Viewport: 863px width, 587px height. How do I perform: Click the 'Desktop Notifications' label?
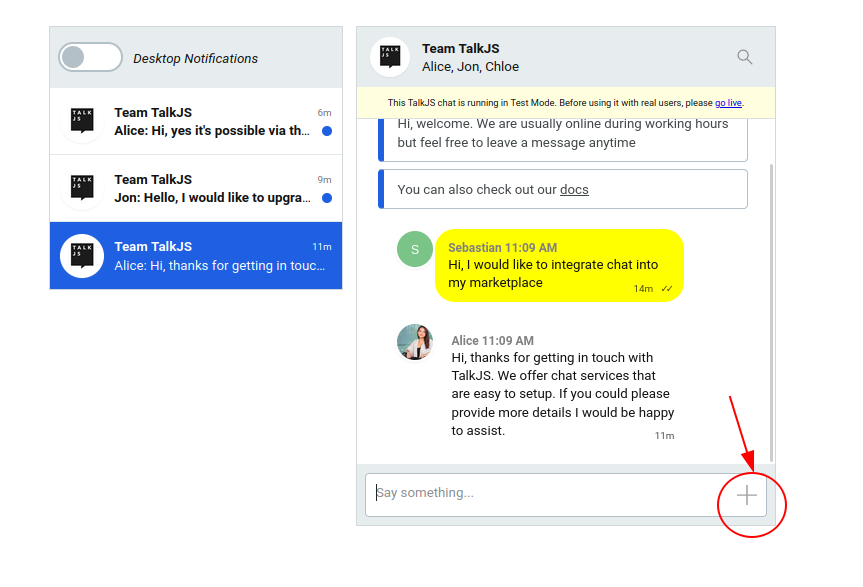(x=195, y=58)
